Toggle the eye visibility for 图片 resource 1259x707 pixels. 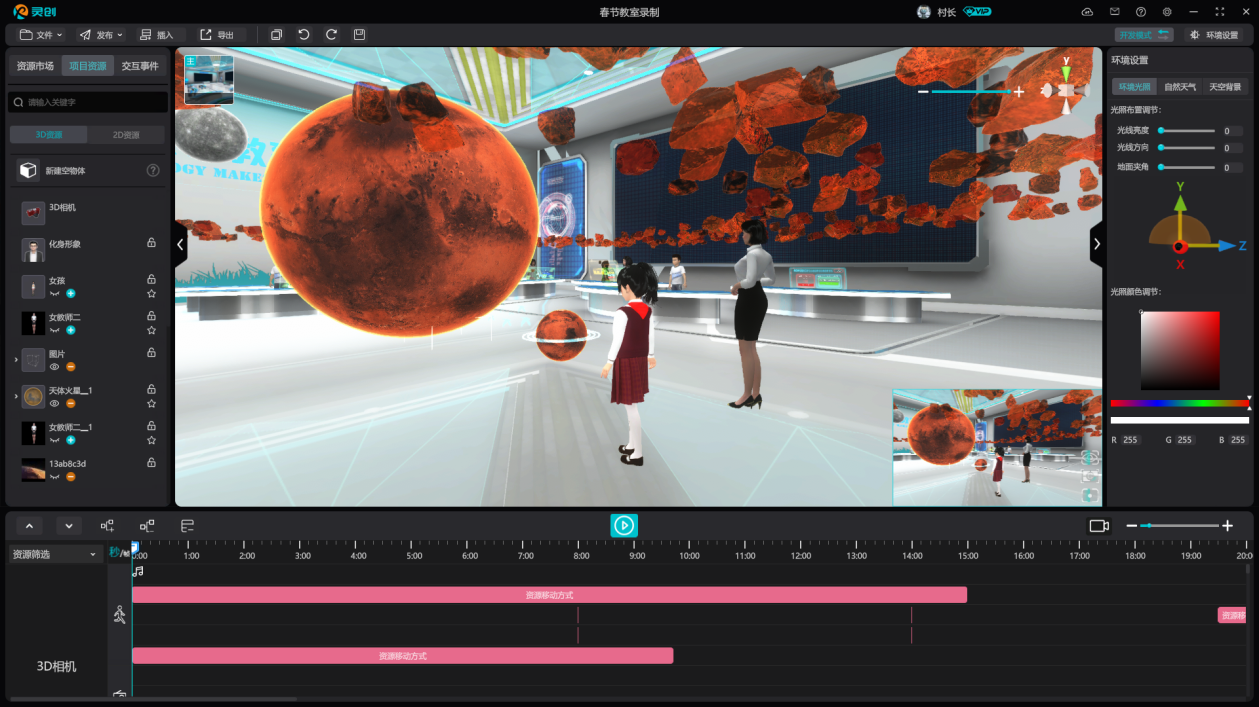pyautogui.click(x=55, y=367)
